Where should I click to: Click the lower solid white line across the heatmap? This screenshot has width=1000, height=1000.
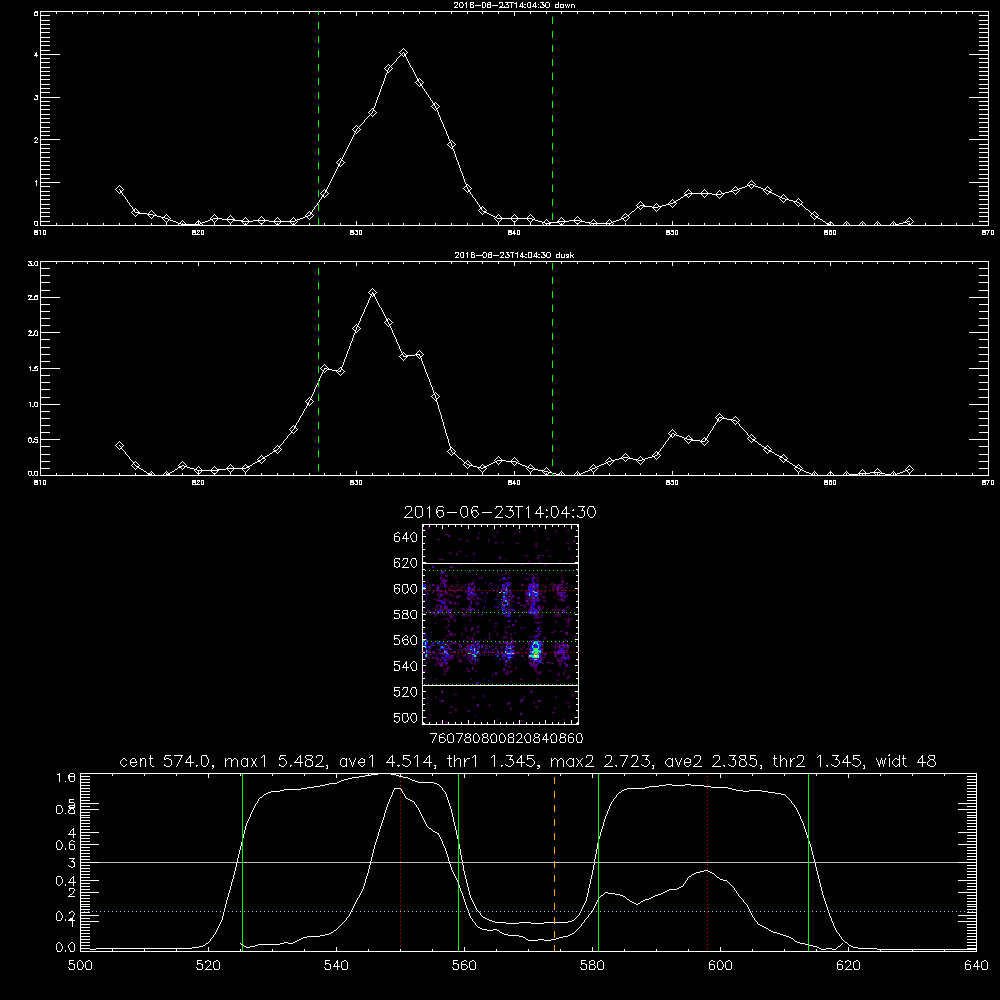[x=501, y=685]
